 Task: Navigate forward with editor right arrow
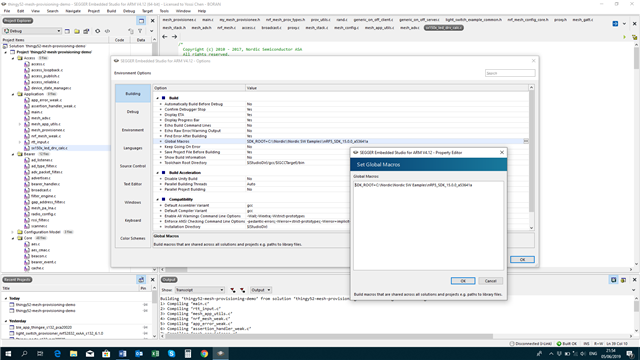click(174, 37)
